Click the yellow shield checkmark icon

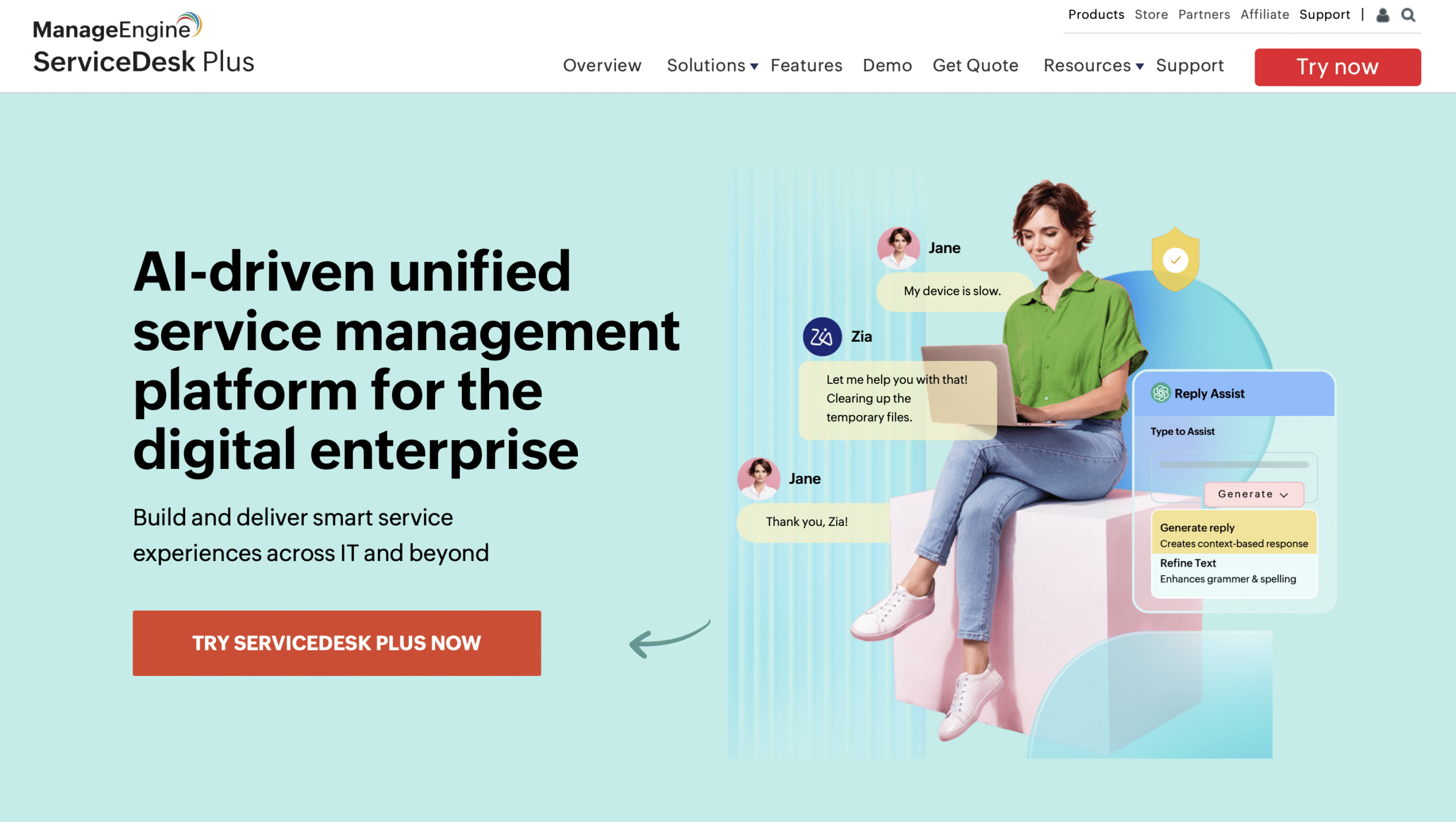pos(1175,259)
